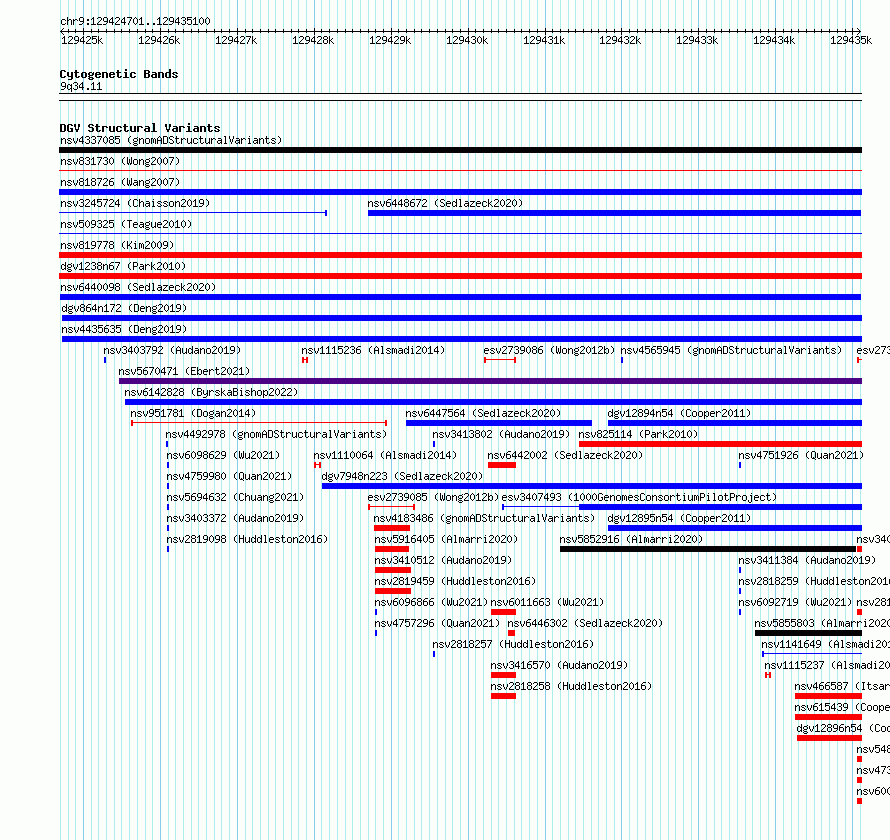The width and height of the screenshot is (890, 840).
Task: Click nsv951781 (Dogan2014) label
Action: [193, 413]
